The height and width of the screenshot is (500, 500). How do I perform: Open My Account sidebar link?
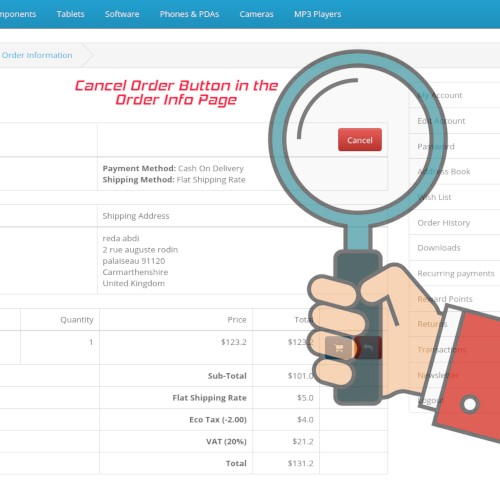(x=440, y=95)
